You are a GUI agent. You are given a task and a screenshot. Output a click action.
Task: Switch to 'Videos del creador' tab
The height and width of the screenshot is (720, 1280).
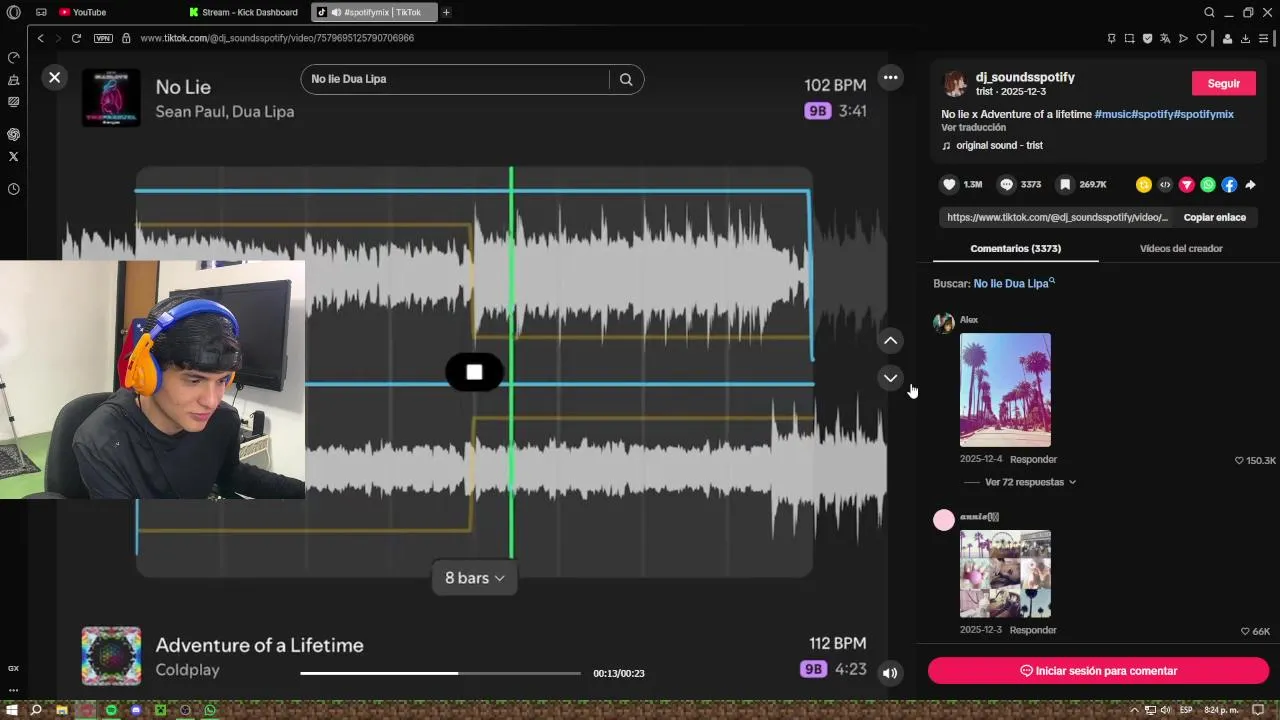[x=1181, y=249]
